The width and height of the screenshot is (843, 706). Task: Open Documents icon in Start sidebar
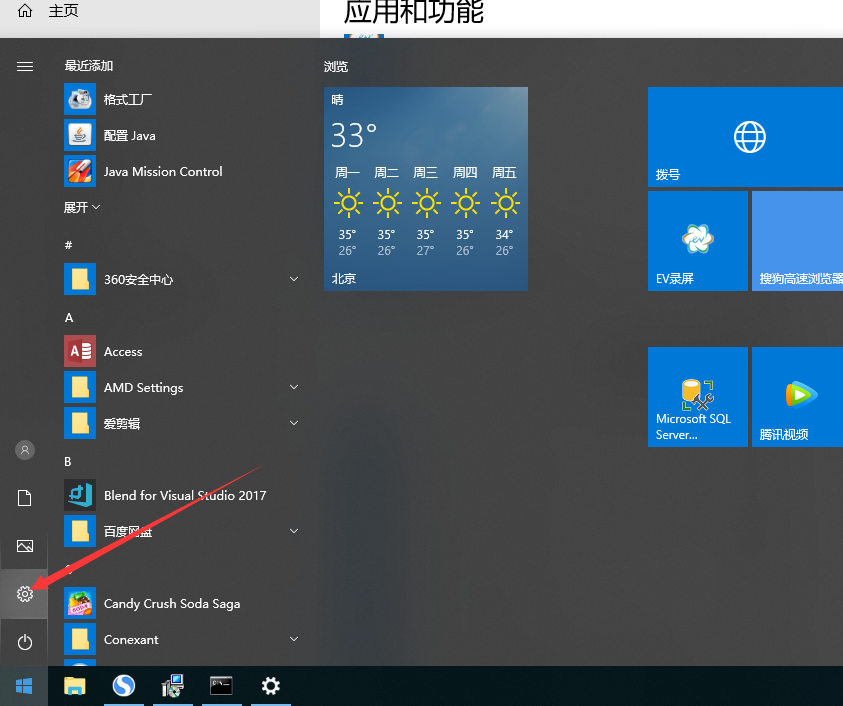25,498
